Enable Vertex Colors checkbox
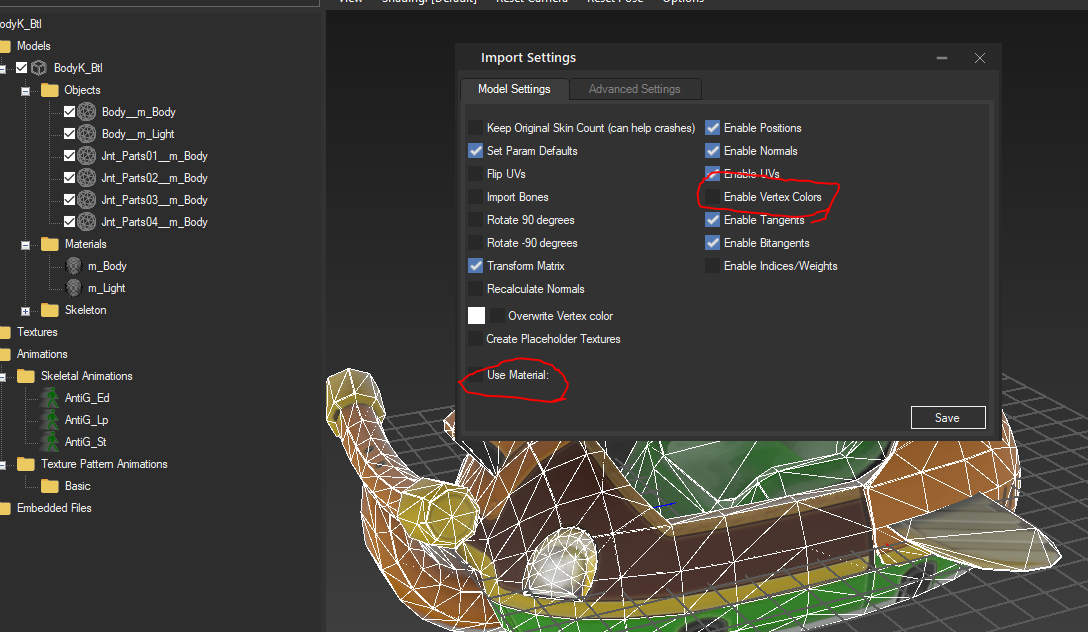The width and height of the screenshot is (1088, 632). [712, 196]
